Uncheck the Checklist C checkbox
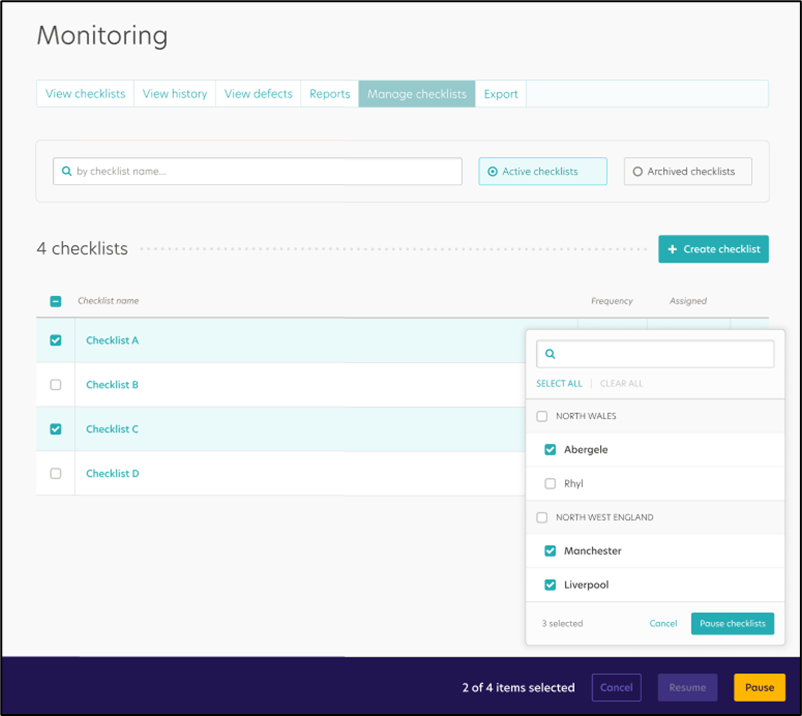This screenshot has width=802, height=716. [x=55, y=428]
